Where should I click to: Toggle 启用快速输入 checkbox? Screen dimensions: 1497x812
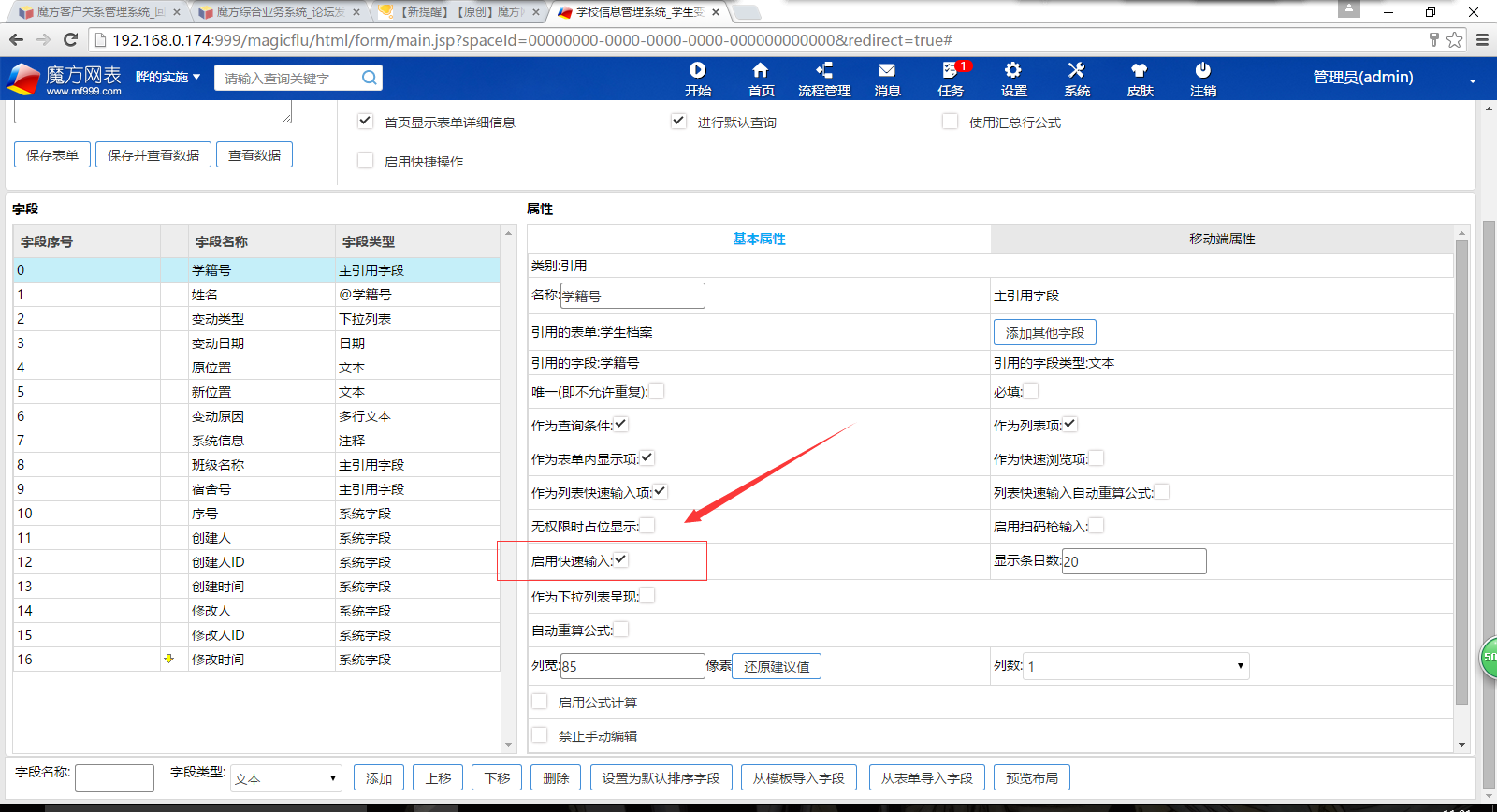[621, 560]
